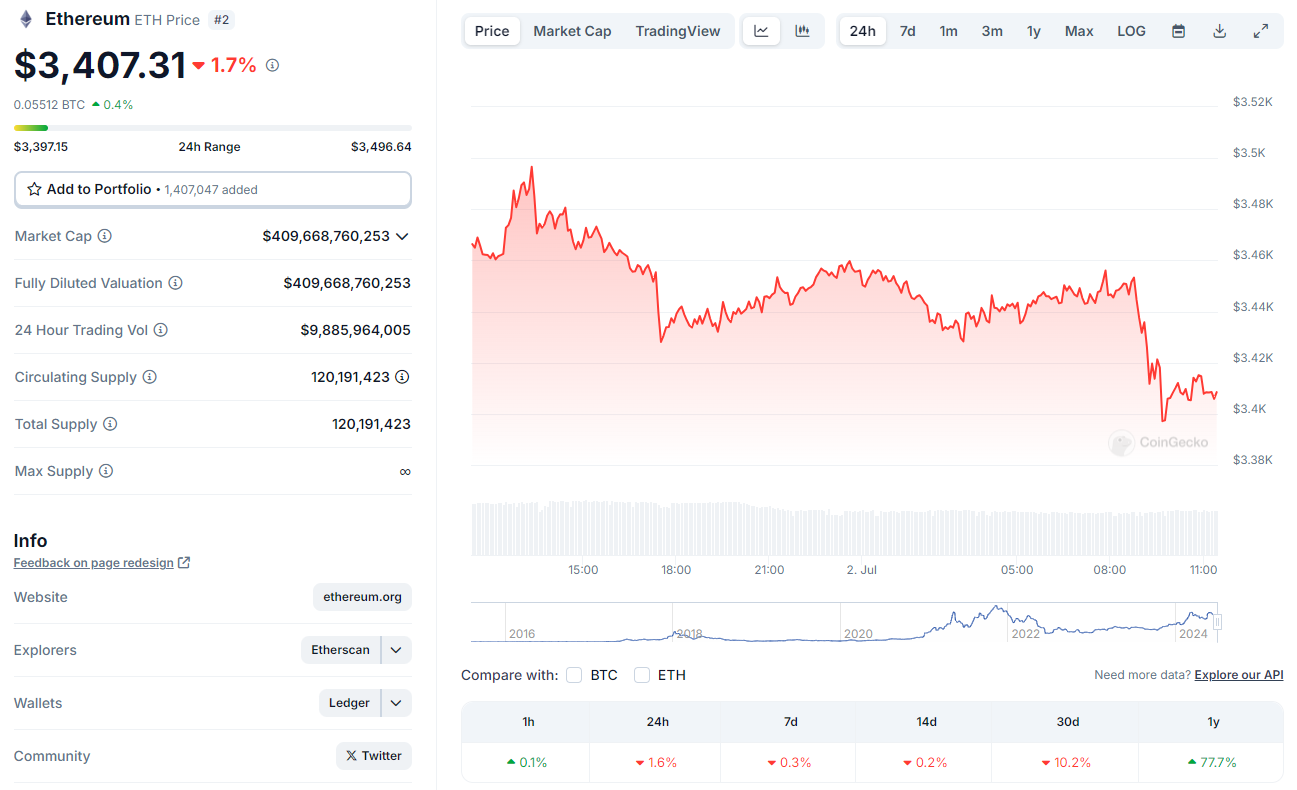Viewport: 1297px width, 790px height.
Task: Click the 1h 0.1% change cell
Action: point(526,762)
